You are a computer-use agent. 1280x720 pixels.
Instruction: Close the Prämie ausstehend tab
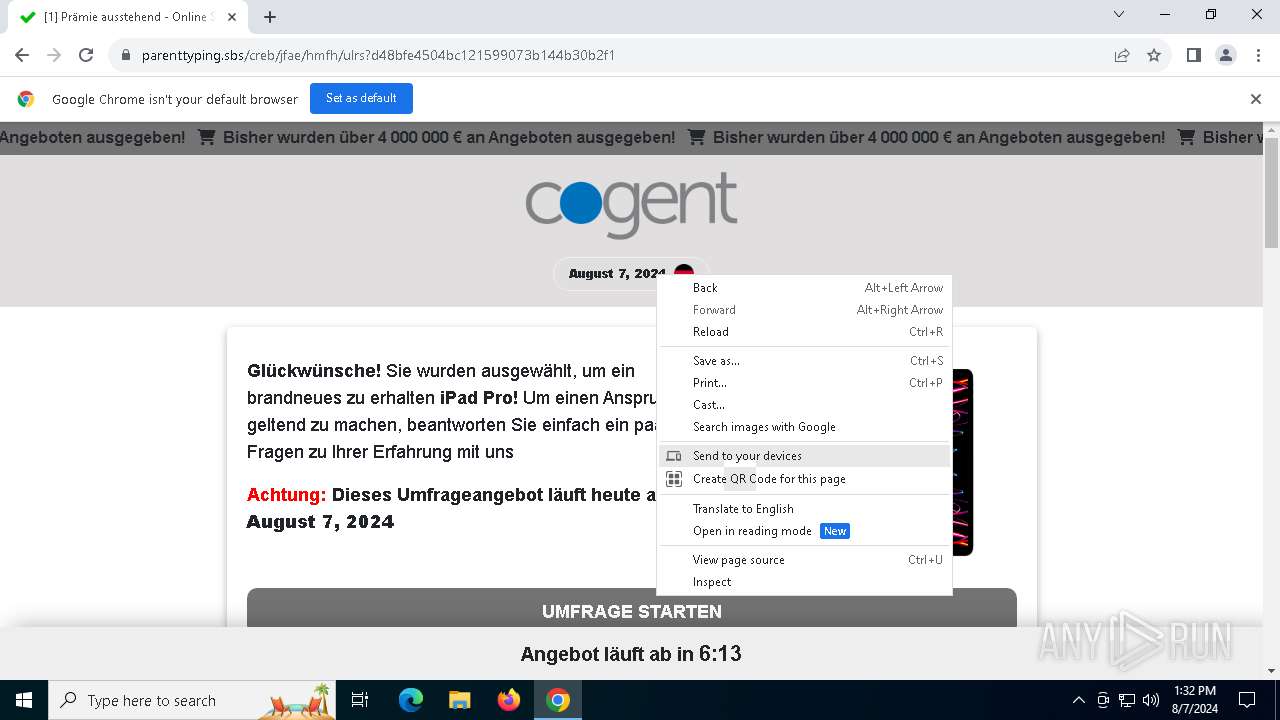point(234,17)
